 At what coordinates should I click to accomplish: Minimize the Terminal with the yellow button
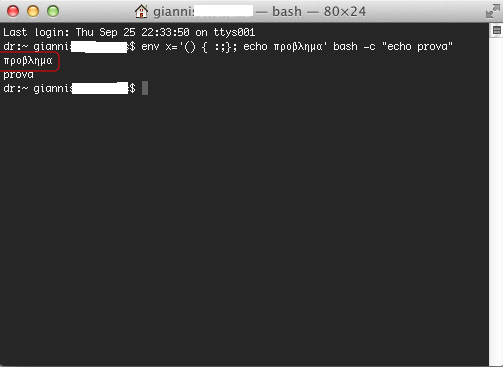(x=33, y=11)
